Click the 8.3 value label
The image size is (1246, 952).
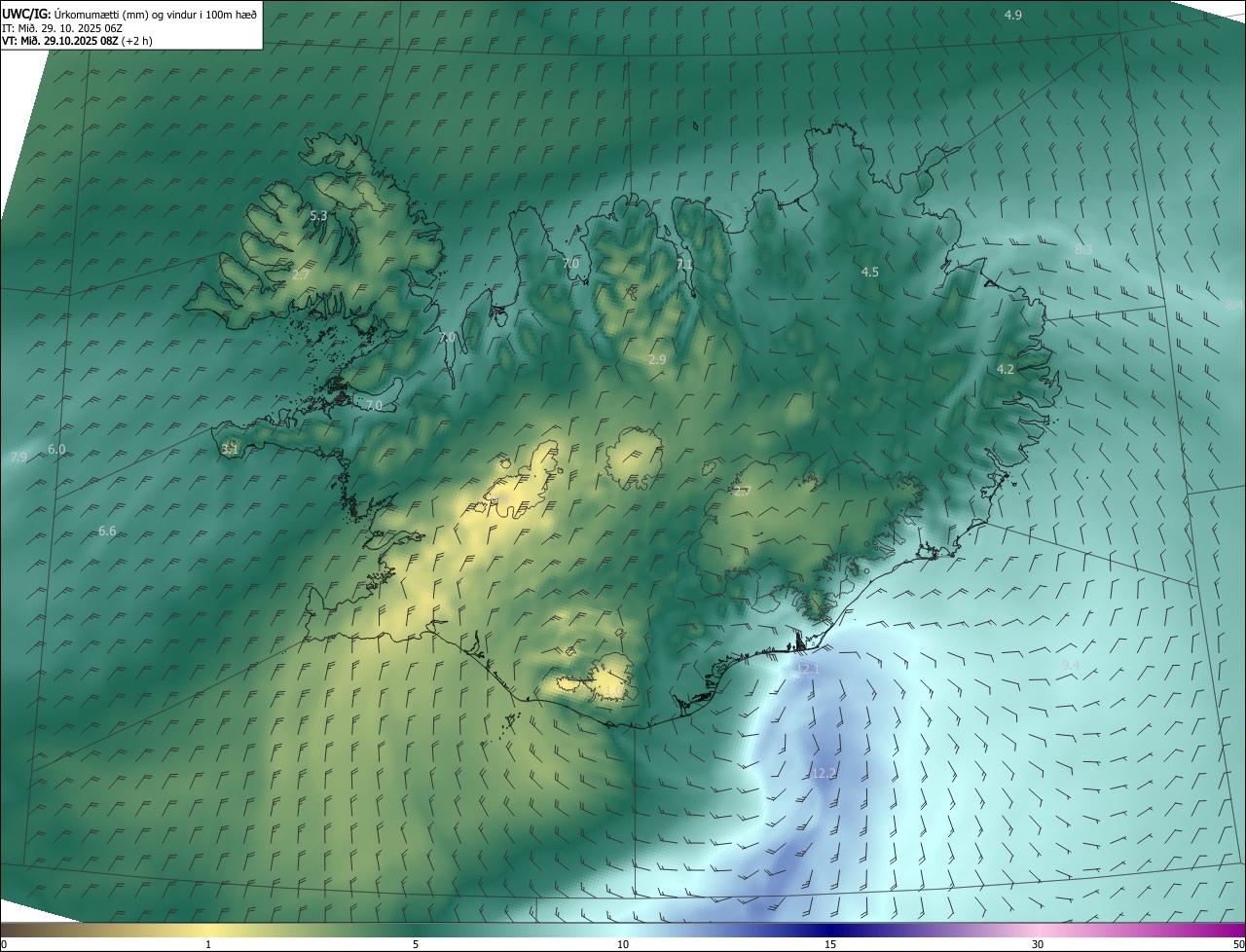(1083, 250)
